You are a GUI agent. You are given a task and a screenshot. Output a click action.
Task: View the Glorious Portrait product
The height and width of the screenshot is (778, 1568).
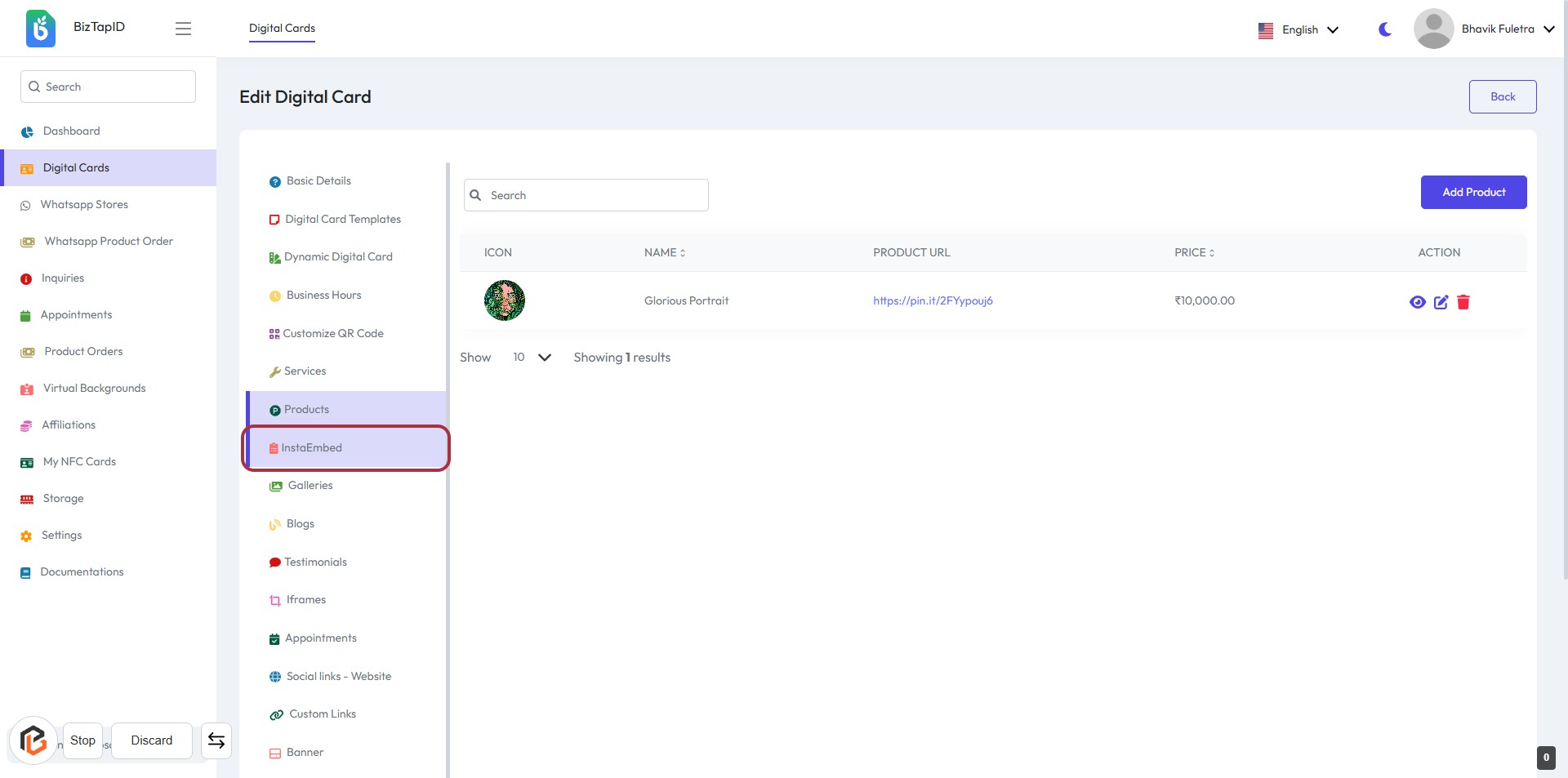(x=1417, y=302)
